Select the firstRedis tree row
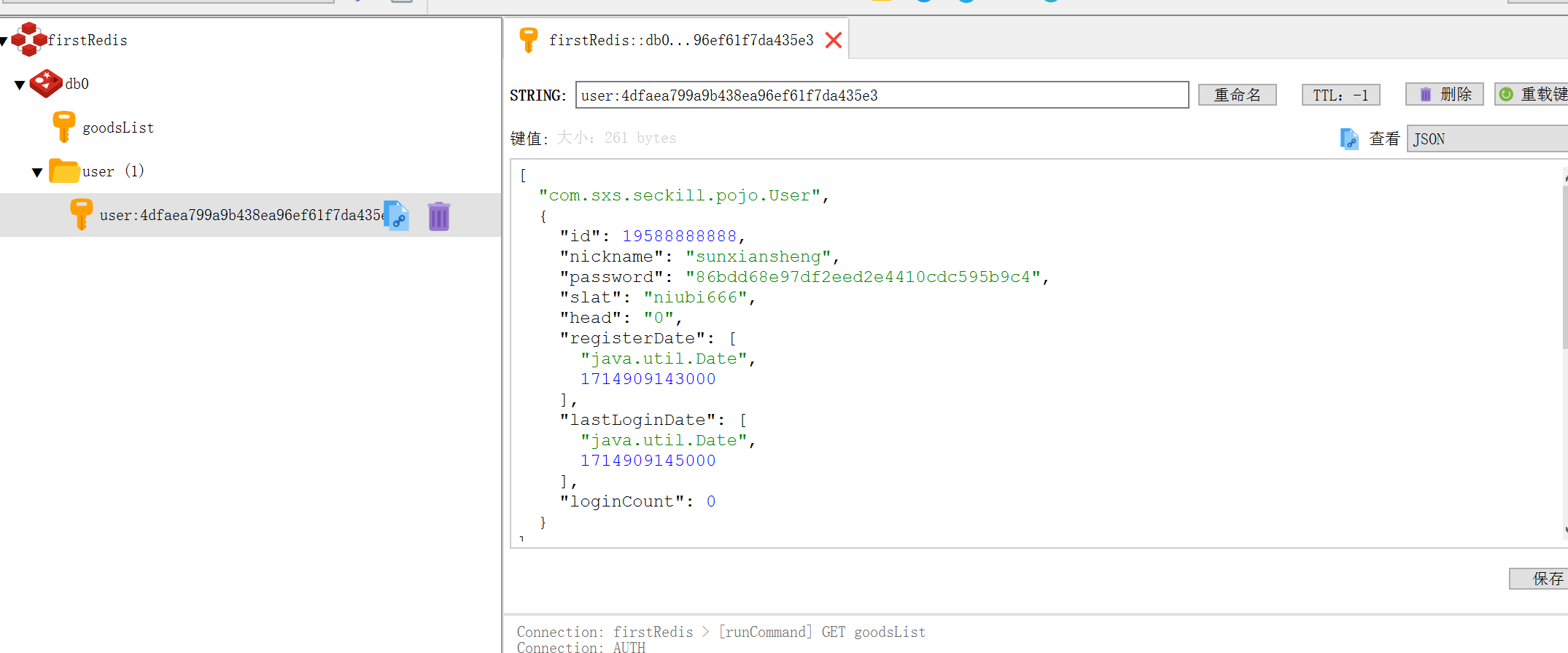 [250, 40]
